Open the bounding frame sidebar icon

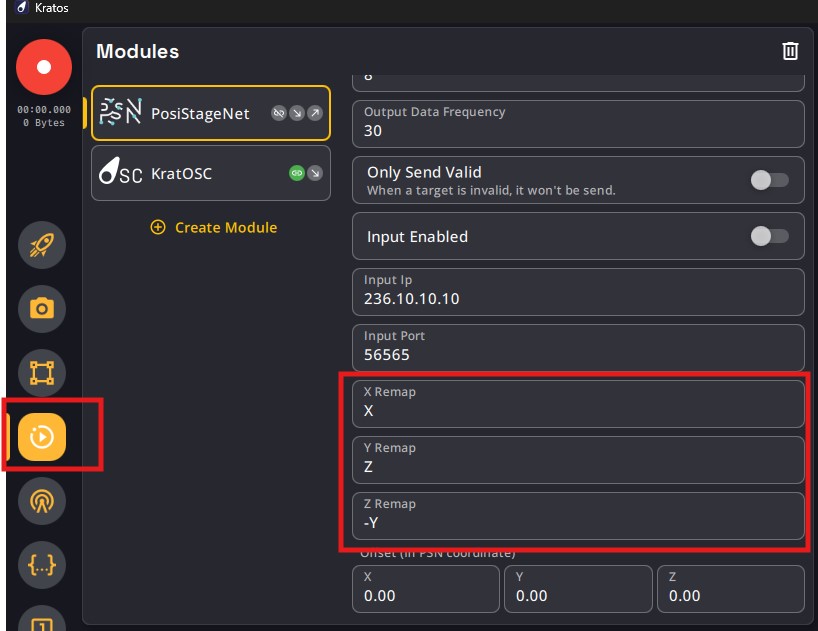[42, 373]
